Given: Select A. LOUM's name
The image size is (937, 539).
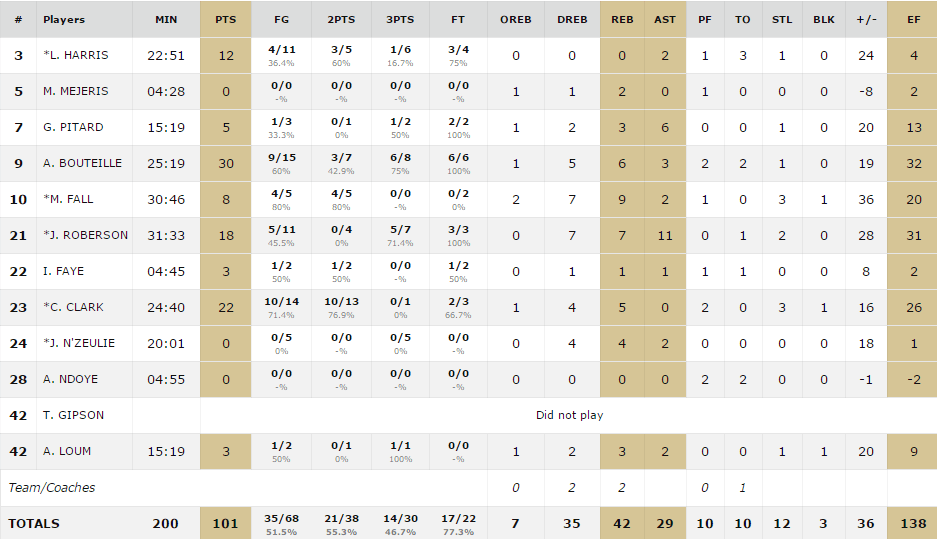Looking at the screenshot, I should [x=67, y=451].
